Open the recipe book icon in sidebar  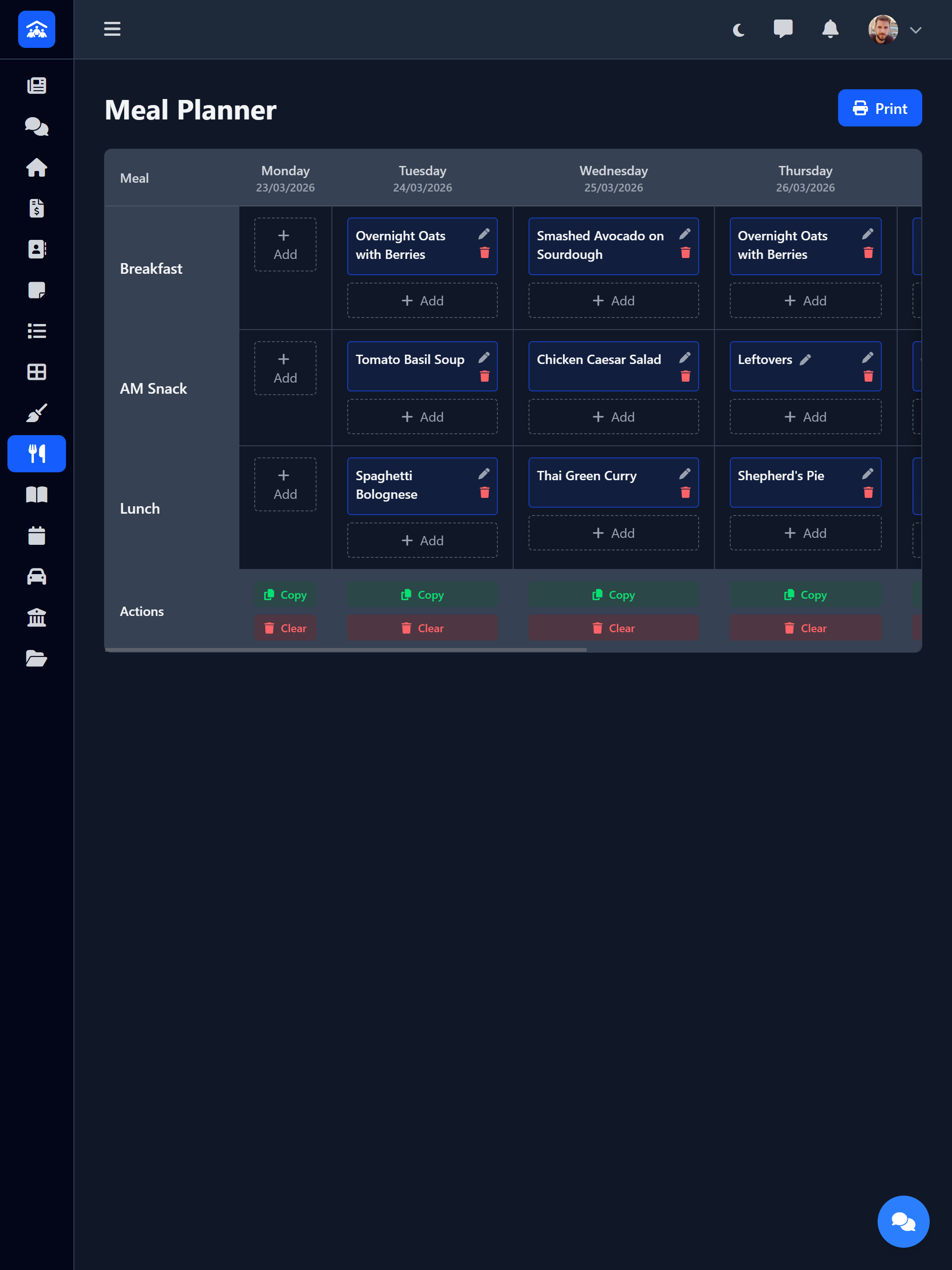pos(36,494)
